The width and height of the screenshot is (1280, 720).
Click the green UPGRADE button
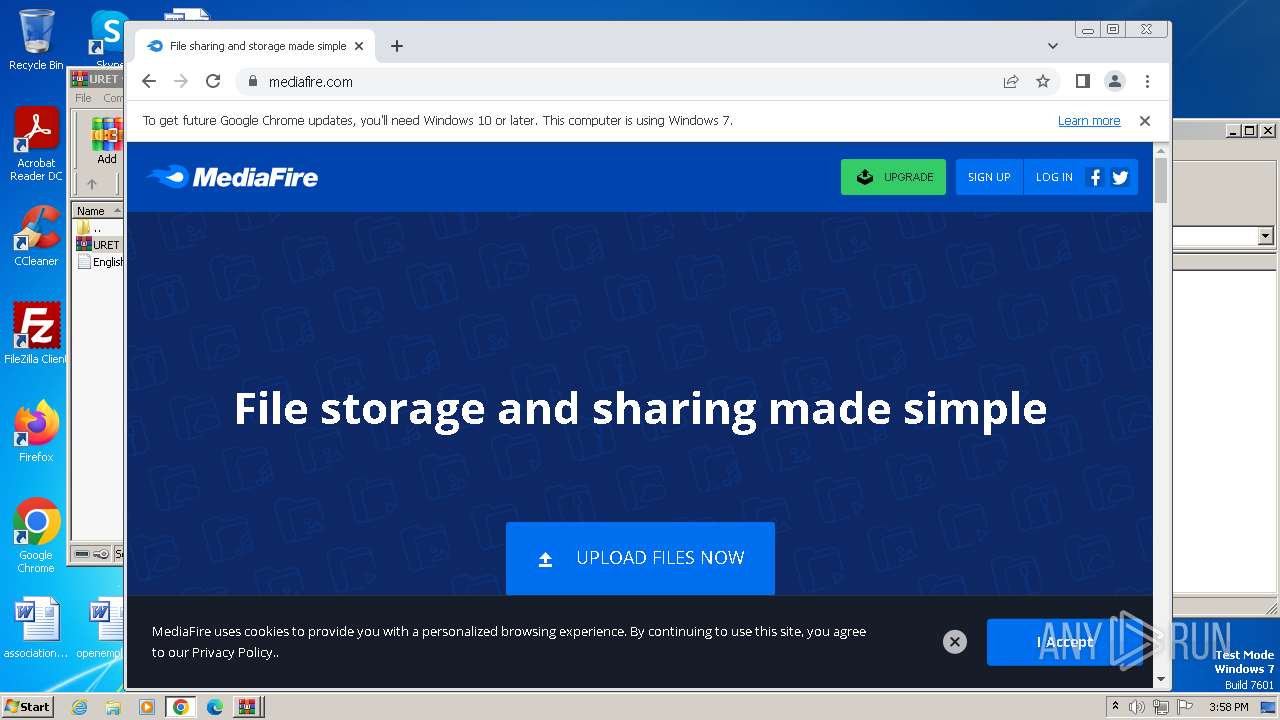[893, 177]
